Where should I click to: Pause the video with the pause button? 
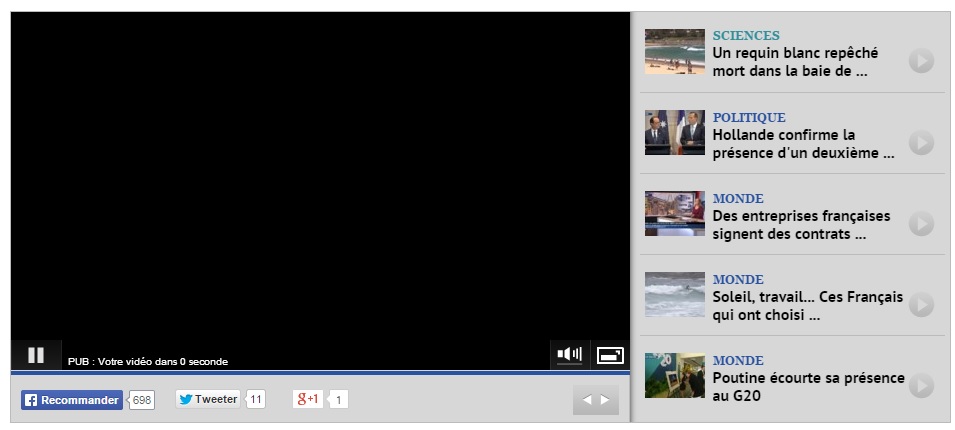[36, 355]
